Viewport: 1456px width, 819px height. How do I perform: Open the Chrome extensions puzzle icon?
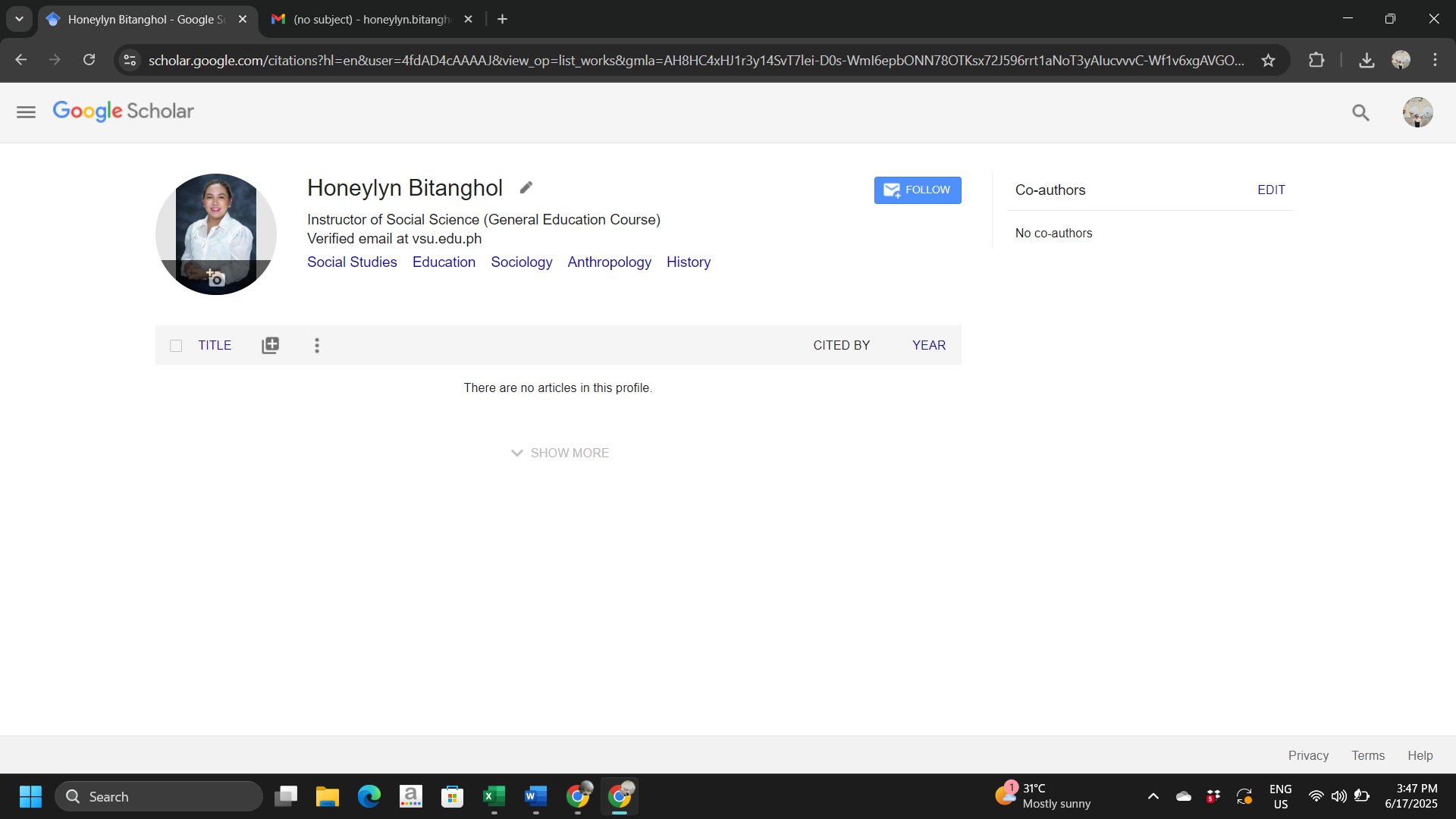1316,61
